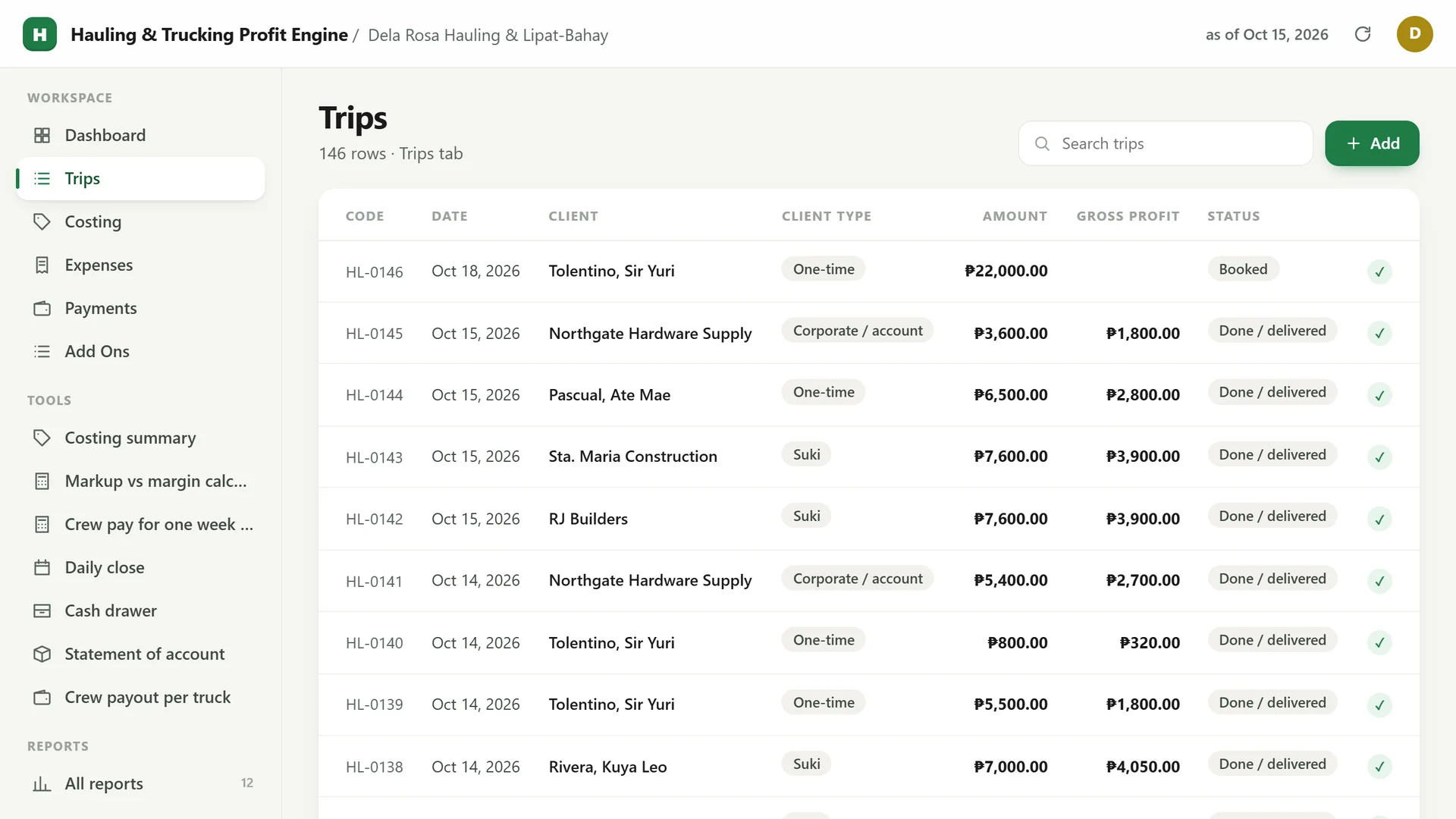Click client Rivera, Kuya Leo
Screen dimensions: 1456x819
(607, 767)
